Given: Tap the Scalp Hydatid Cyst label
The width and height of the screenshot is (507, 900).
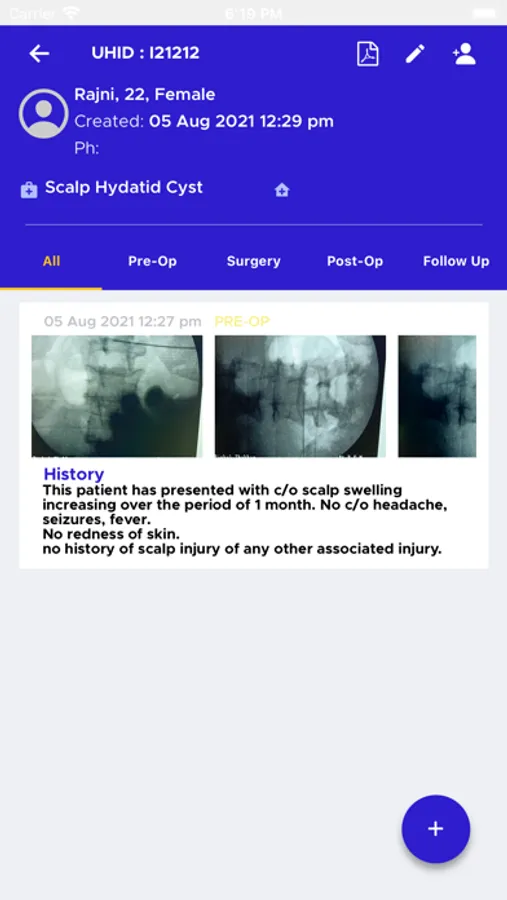Looking at the screenshot, I should [x=124, y=188].
